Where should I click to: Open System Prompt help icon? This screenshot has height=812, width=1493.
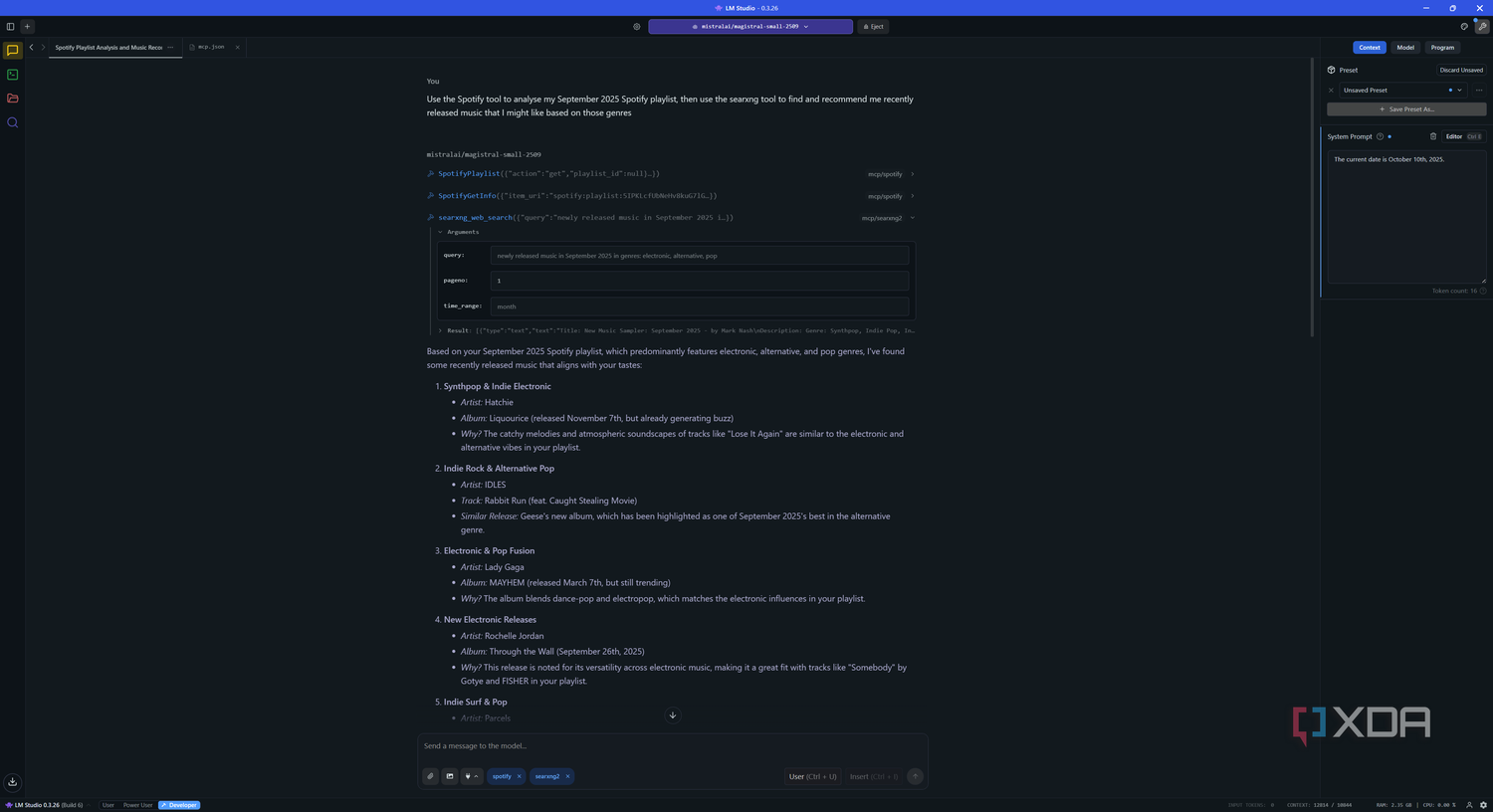(x=1380, y=136)
